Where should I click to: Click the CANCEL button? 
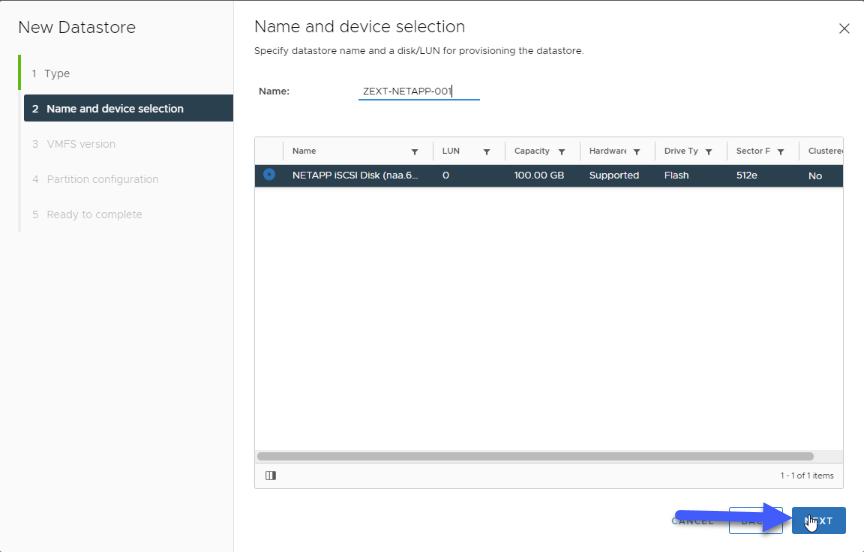click(x=692, y=521)
